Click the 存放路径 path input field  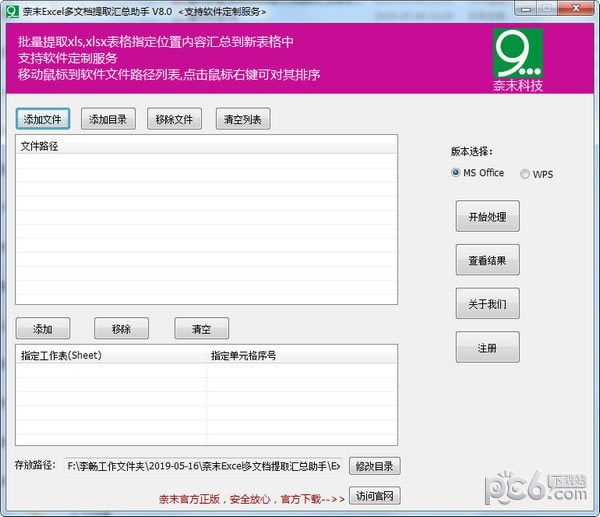point(203,466)
